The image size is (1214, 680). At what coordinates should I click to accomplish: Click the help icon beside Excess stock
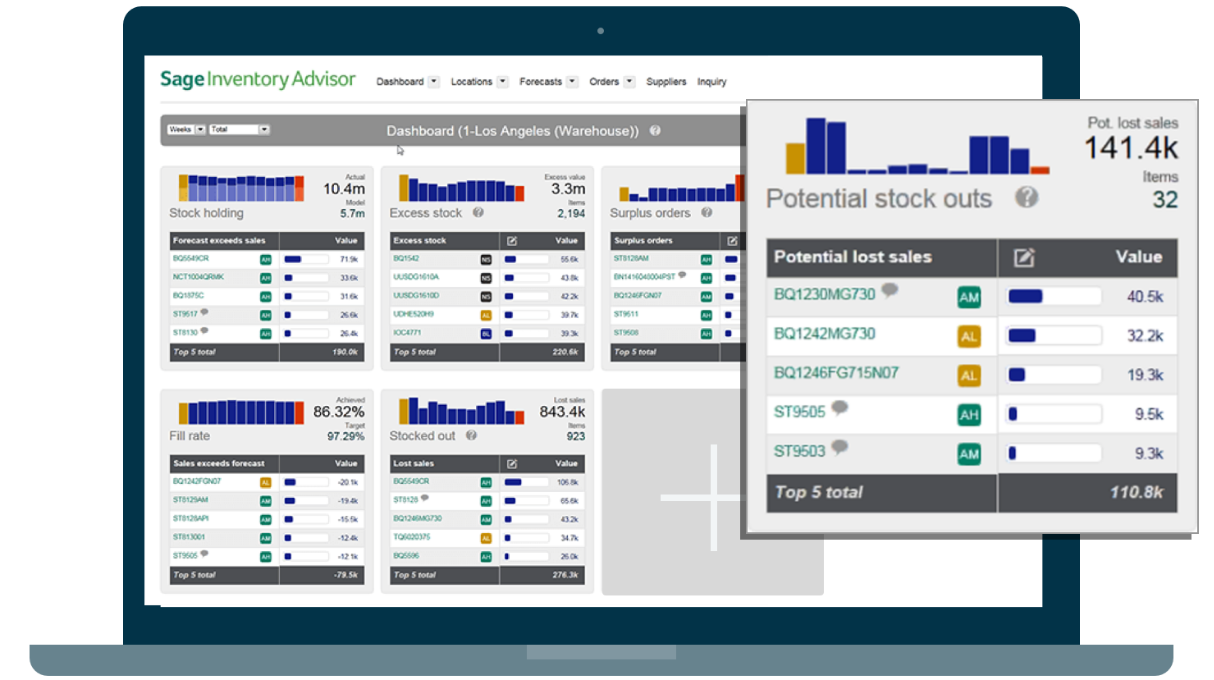478,213
